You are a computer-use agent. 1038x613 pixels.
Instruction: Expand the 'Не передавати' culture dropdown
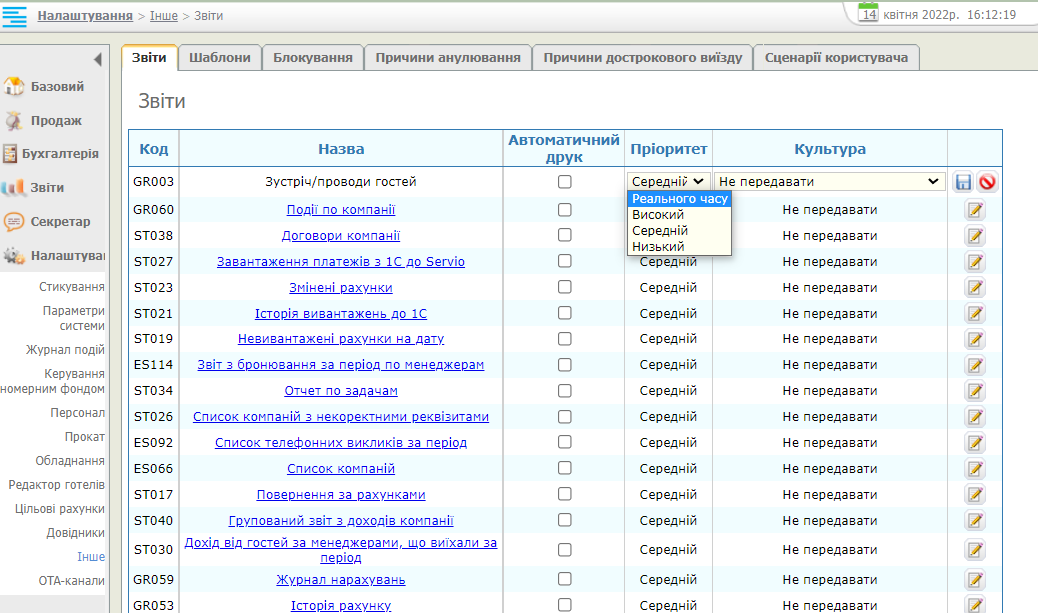[x=829, y=182]
